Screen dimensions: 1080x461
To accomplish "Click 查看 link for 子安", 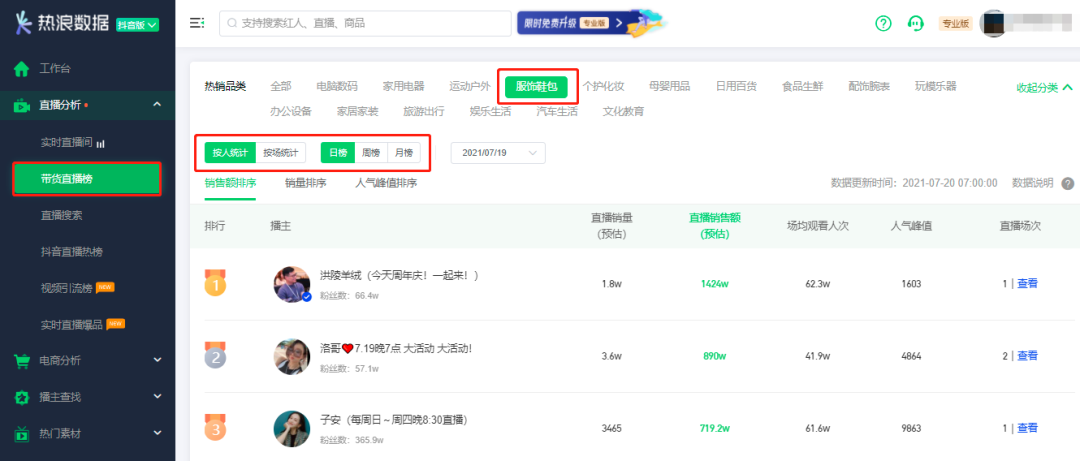I will (x=1028, y=428).
